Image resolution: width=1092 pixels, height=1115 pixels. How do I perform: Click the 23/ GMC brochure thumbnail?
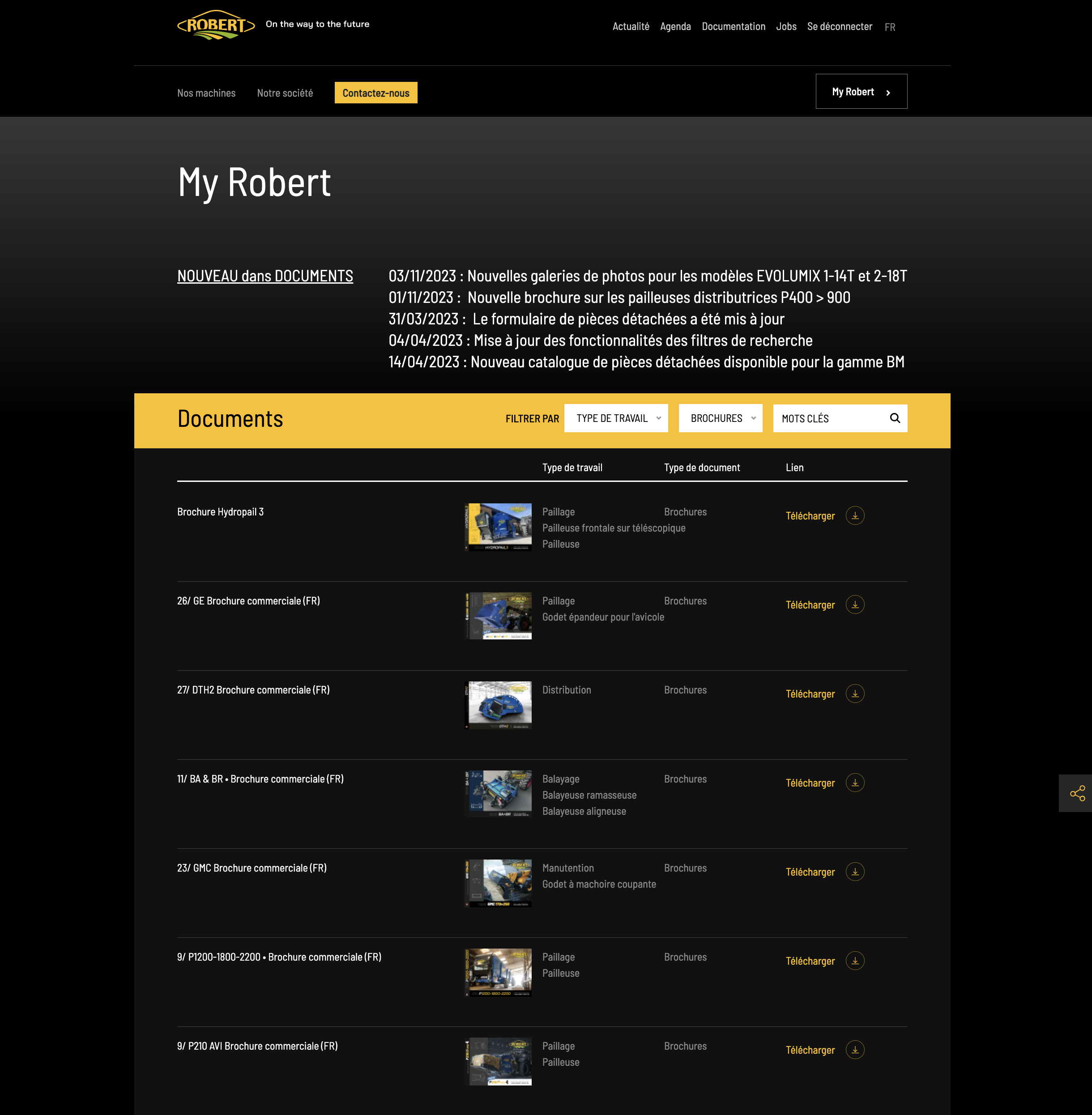pos(498,883)
